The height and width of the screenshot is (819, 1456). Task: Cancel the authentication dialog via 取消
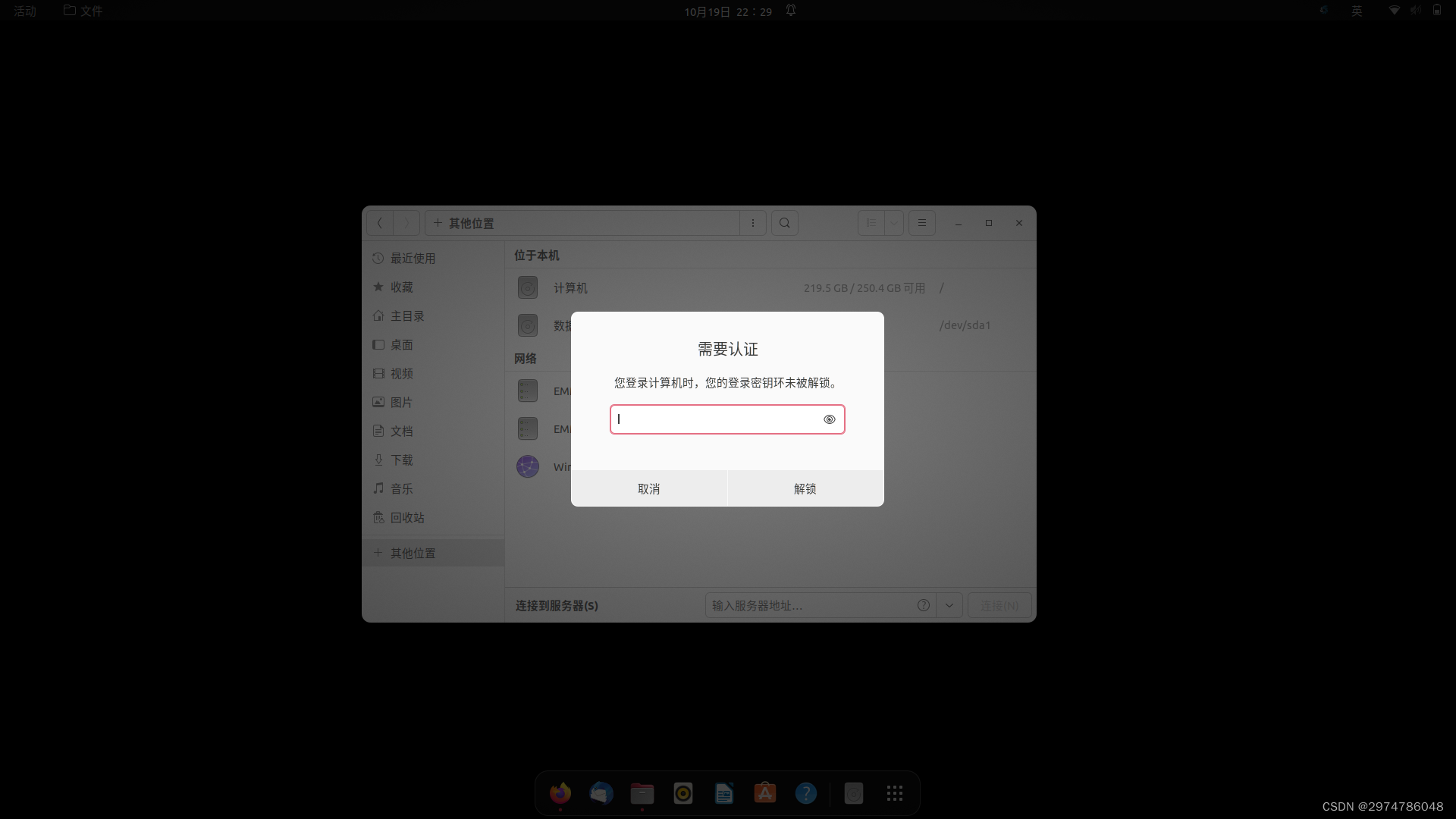[648, 488]
